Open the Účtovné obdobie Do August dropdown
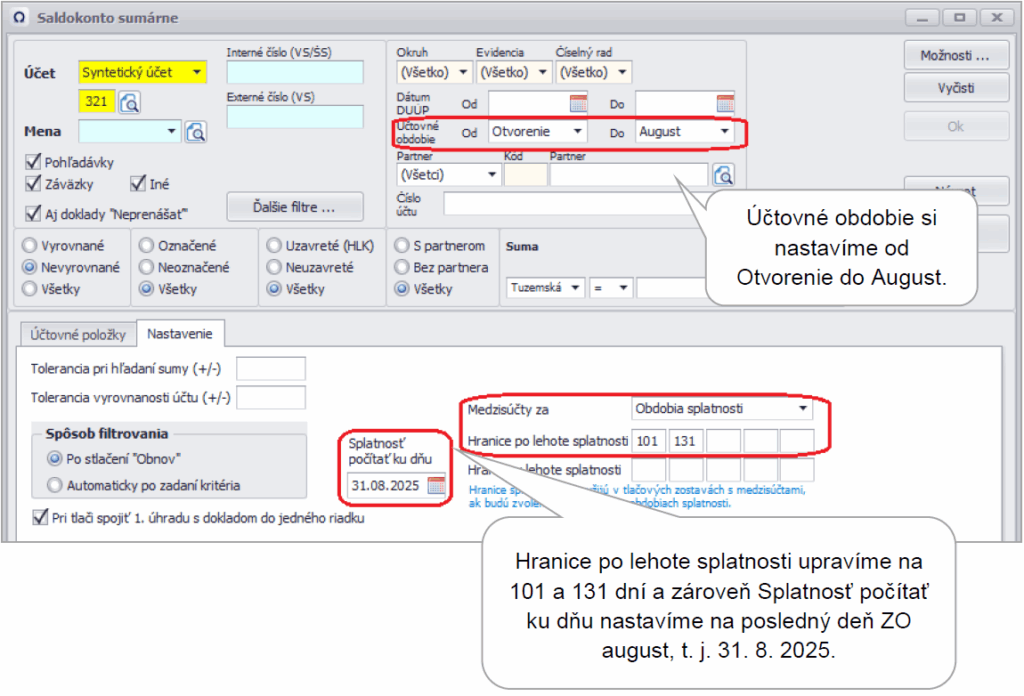 tap(723, 131)
